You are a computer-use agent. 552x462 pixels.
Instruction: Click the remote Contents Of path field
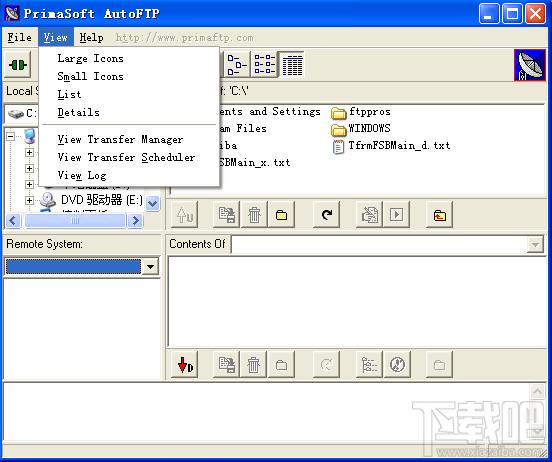click(x=379, y=244)
